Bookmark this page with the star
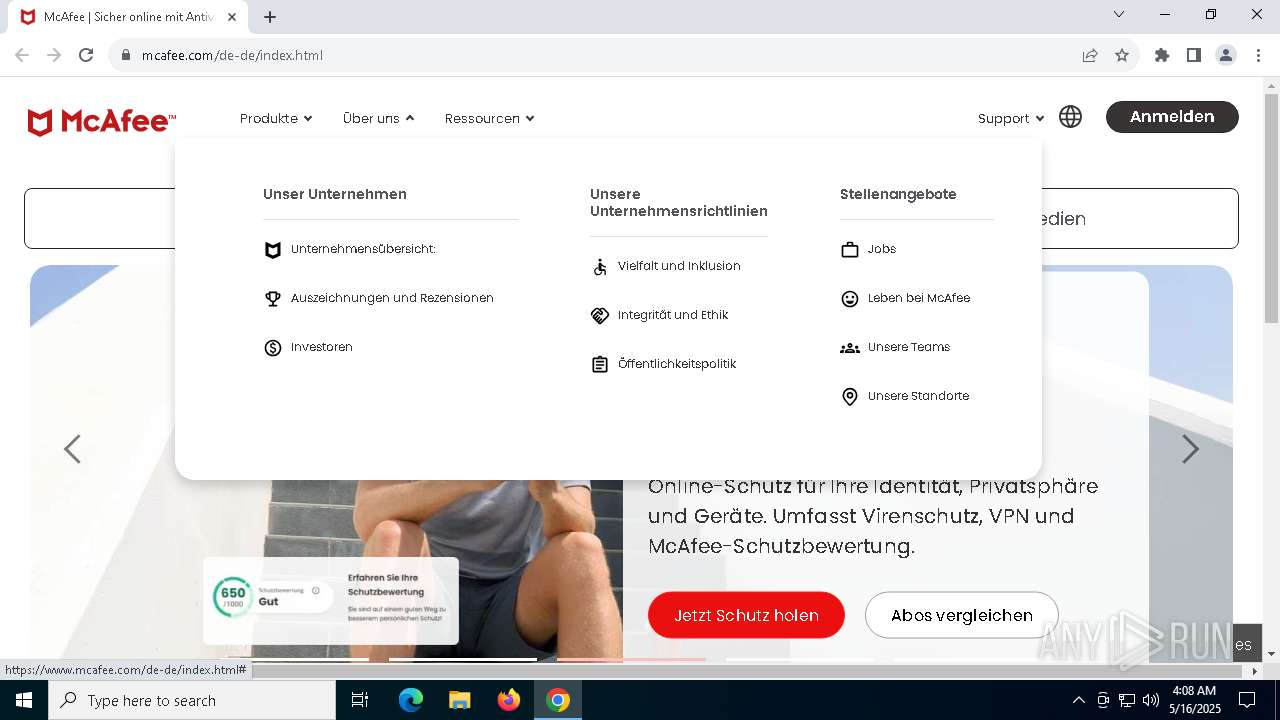 click(x=1122, y=55)
